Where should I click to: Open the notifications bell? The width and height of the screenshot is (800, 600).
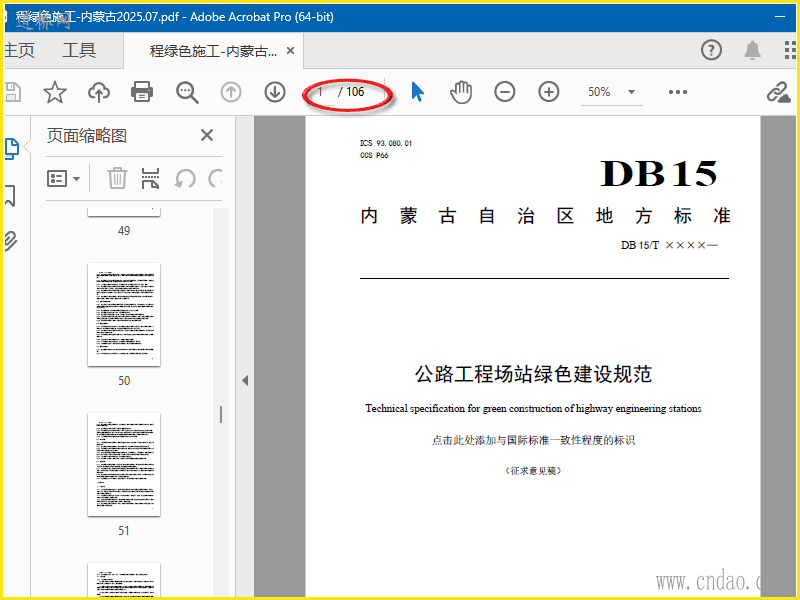click(x=752, y=50)
